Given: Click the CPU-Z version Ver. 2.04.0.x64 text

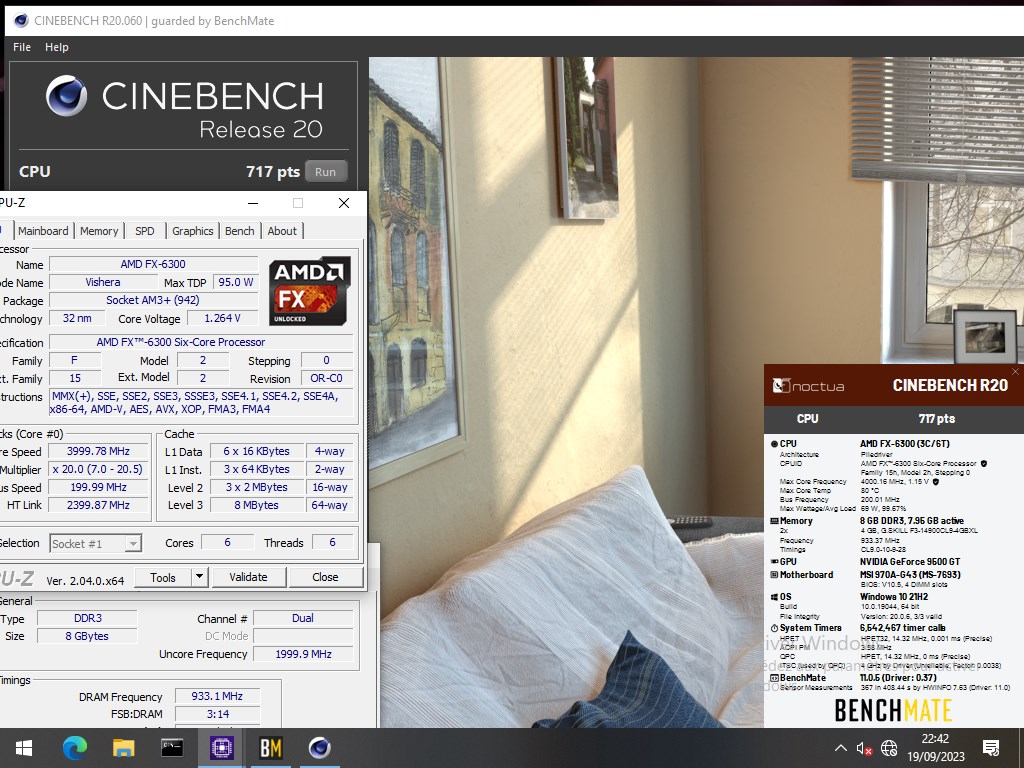Looking at the screenshot, I should point(85,581).
